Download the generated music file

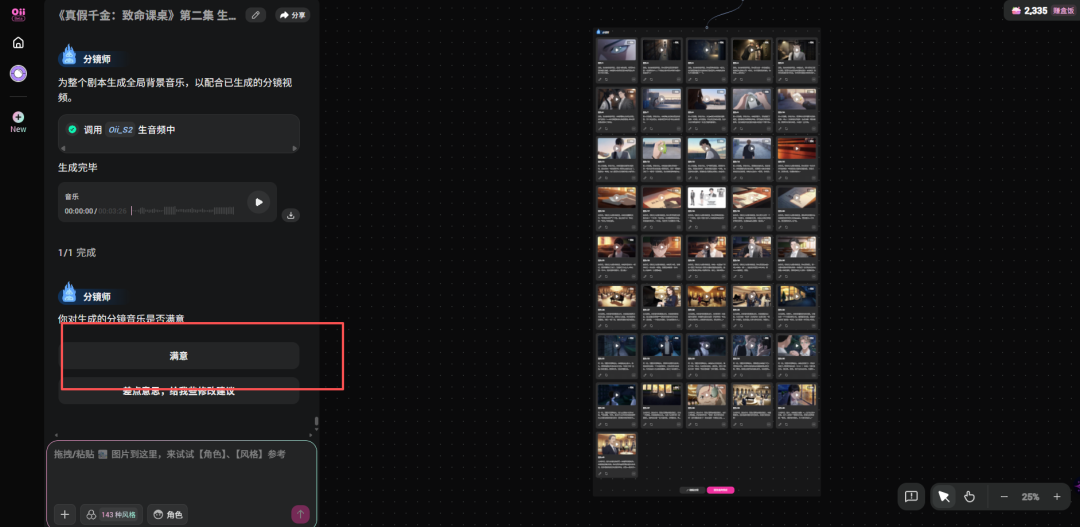[291, 215]
